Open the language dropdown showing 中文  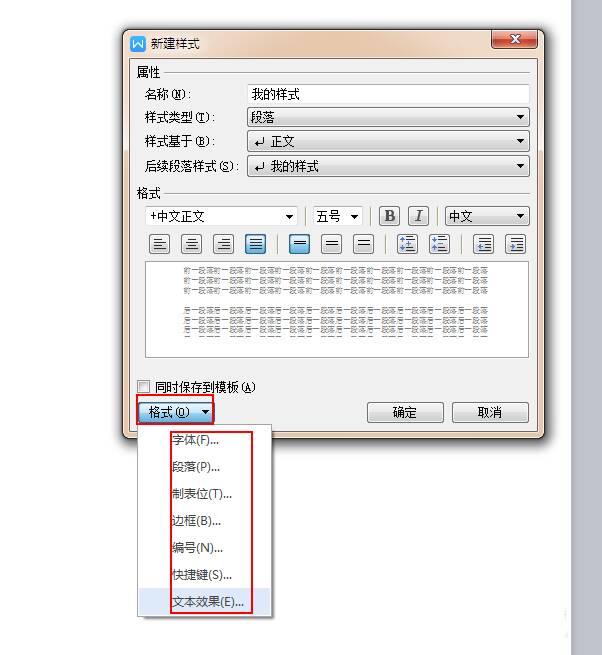point(487,216)
